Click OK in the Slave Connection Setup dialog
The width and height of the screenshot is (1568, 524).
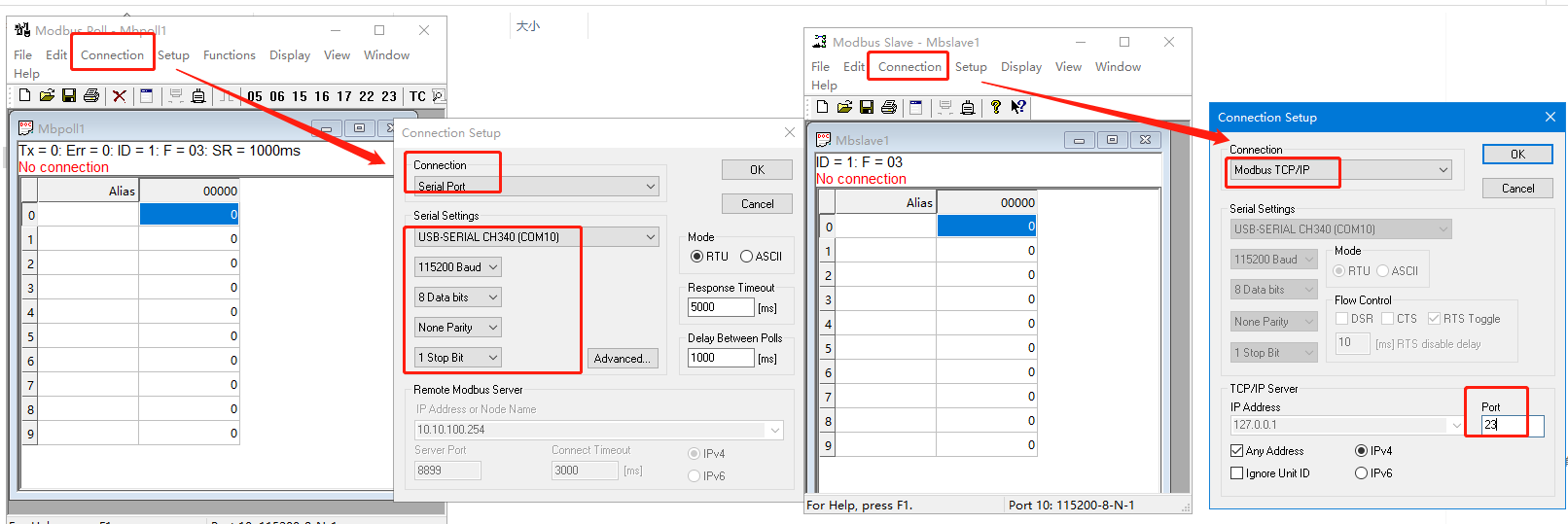click(x=1516, y=155)
